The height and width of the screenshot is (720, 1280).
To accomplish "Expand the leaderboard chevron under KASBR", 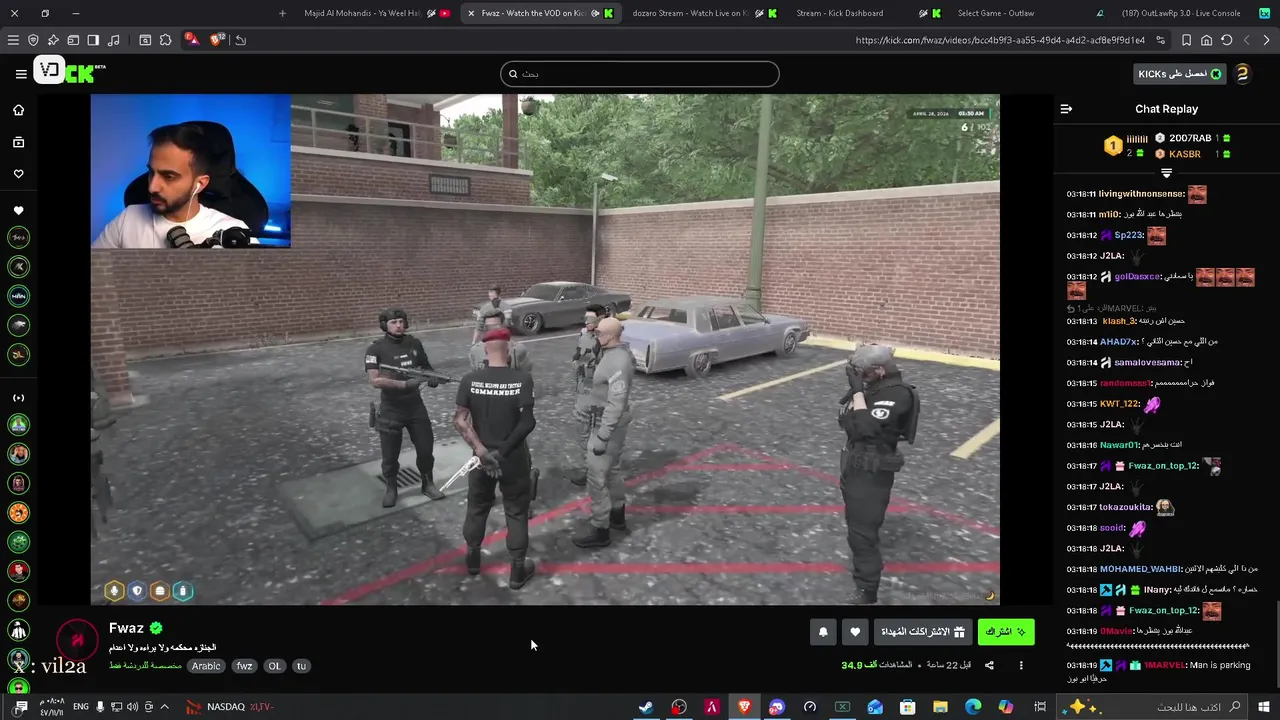I will pyautogui.click(x=1166, y=173).
